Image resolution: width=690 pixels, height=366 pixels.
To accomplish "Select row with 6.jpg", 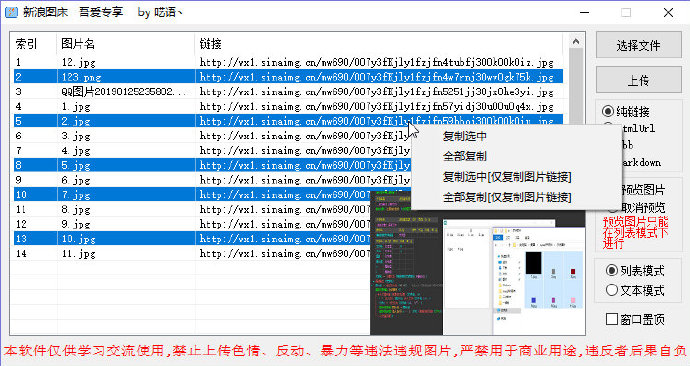I will click(x=213, y=180).
